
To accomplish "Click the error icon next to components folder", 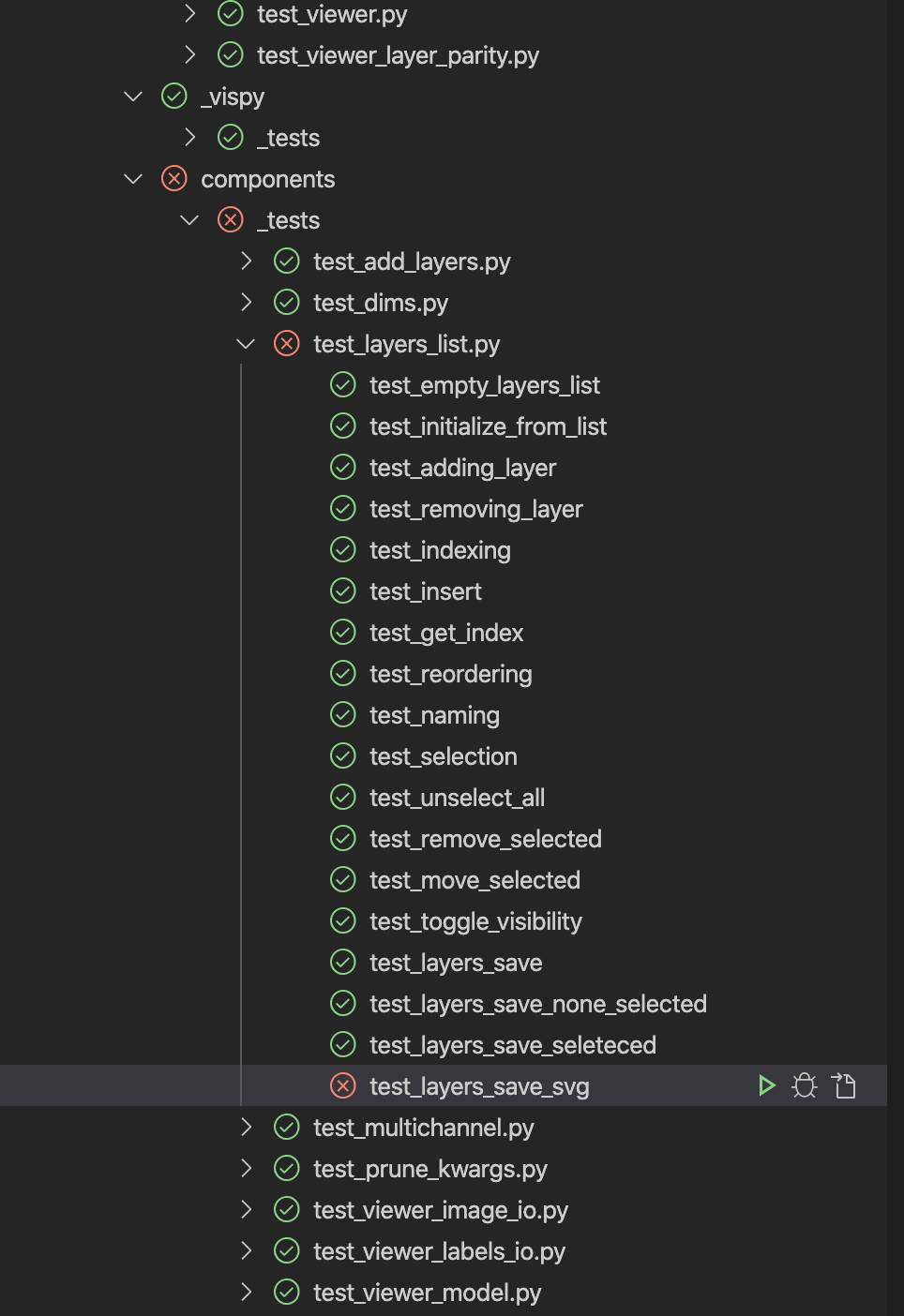I will [173, 178].
